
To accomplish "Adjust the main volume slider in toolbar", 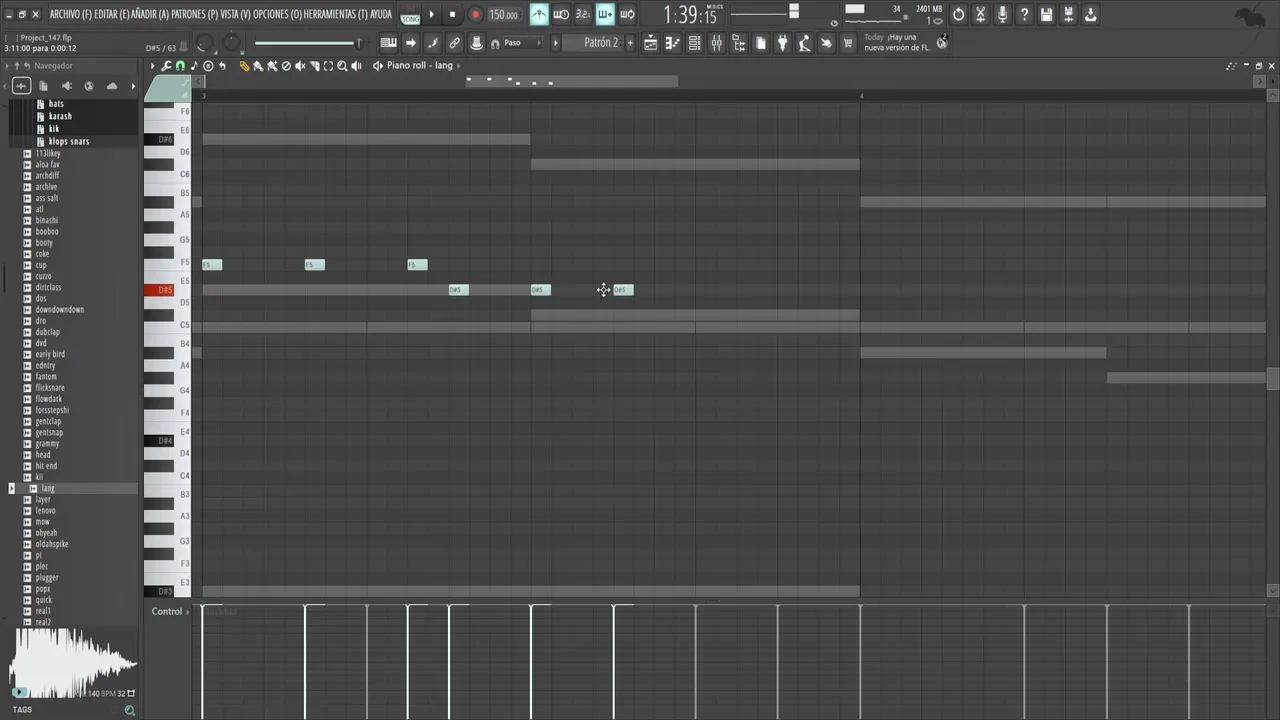I will tap(308, 43).
